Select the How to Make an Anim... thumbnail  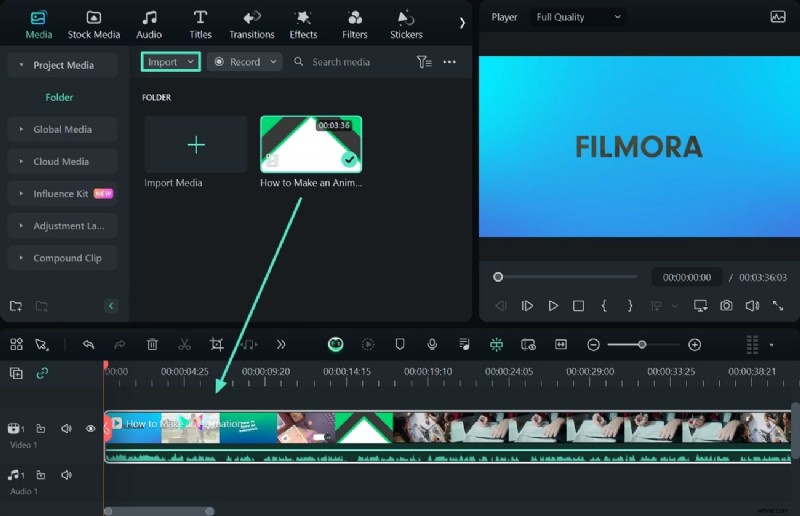click(311, 144)
